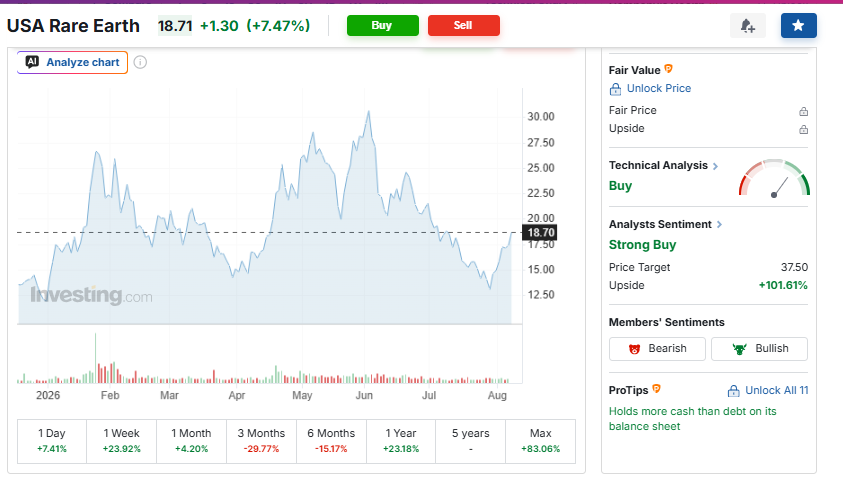Expand Analysts Sentiment via its chevron

719,225
